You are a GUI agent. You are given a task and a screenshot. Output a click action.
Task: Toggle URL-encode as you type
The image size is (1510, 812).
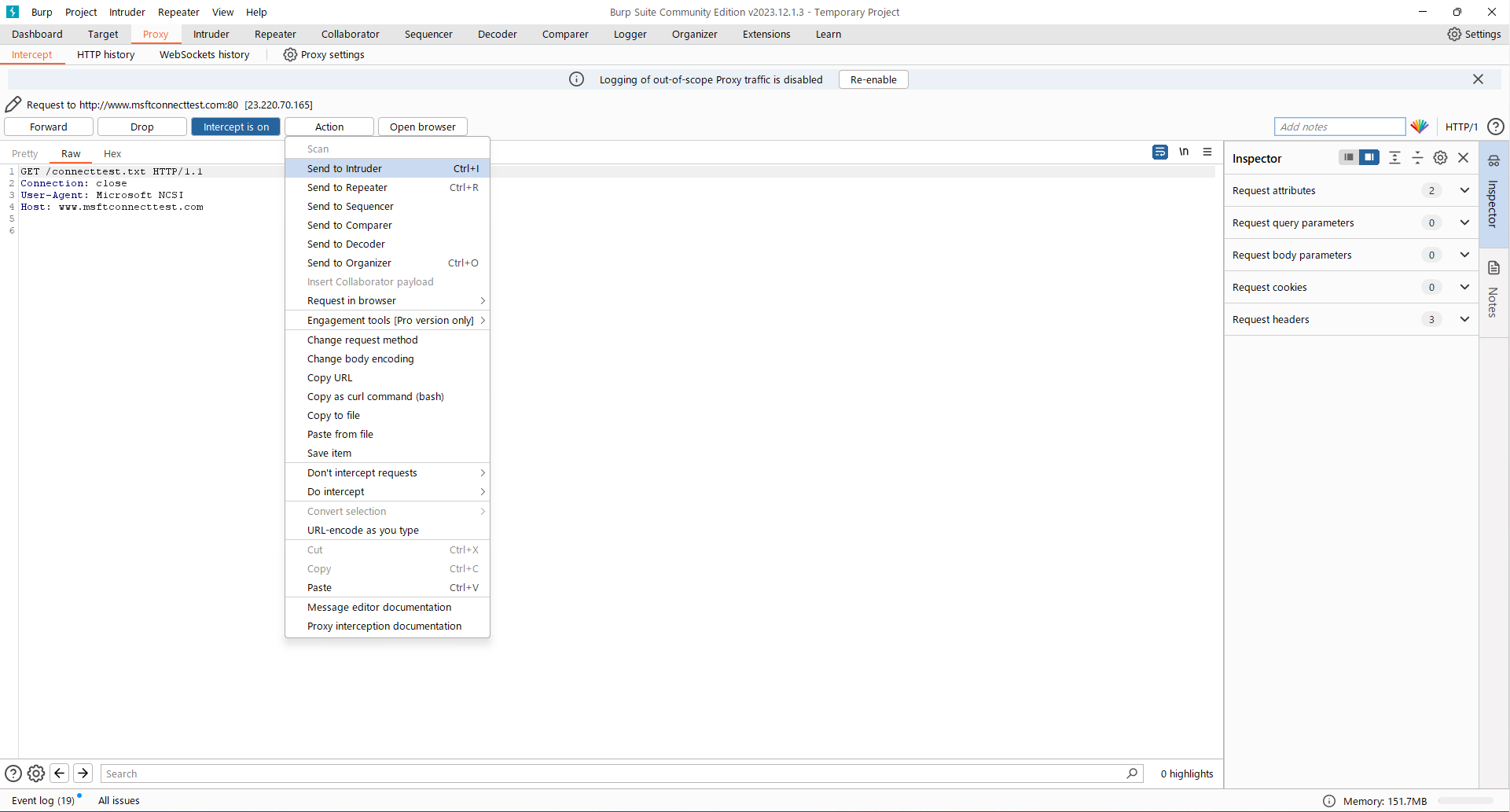click(388, 530)
